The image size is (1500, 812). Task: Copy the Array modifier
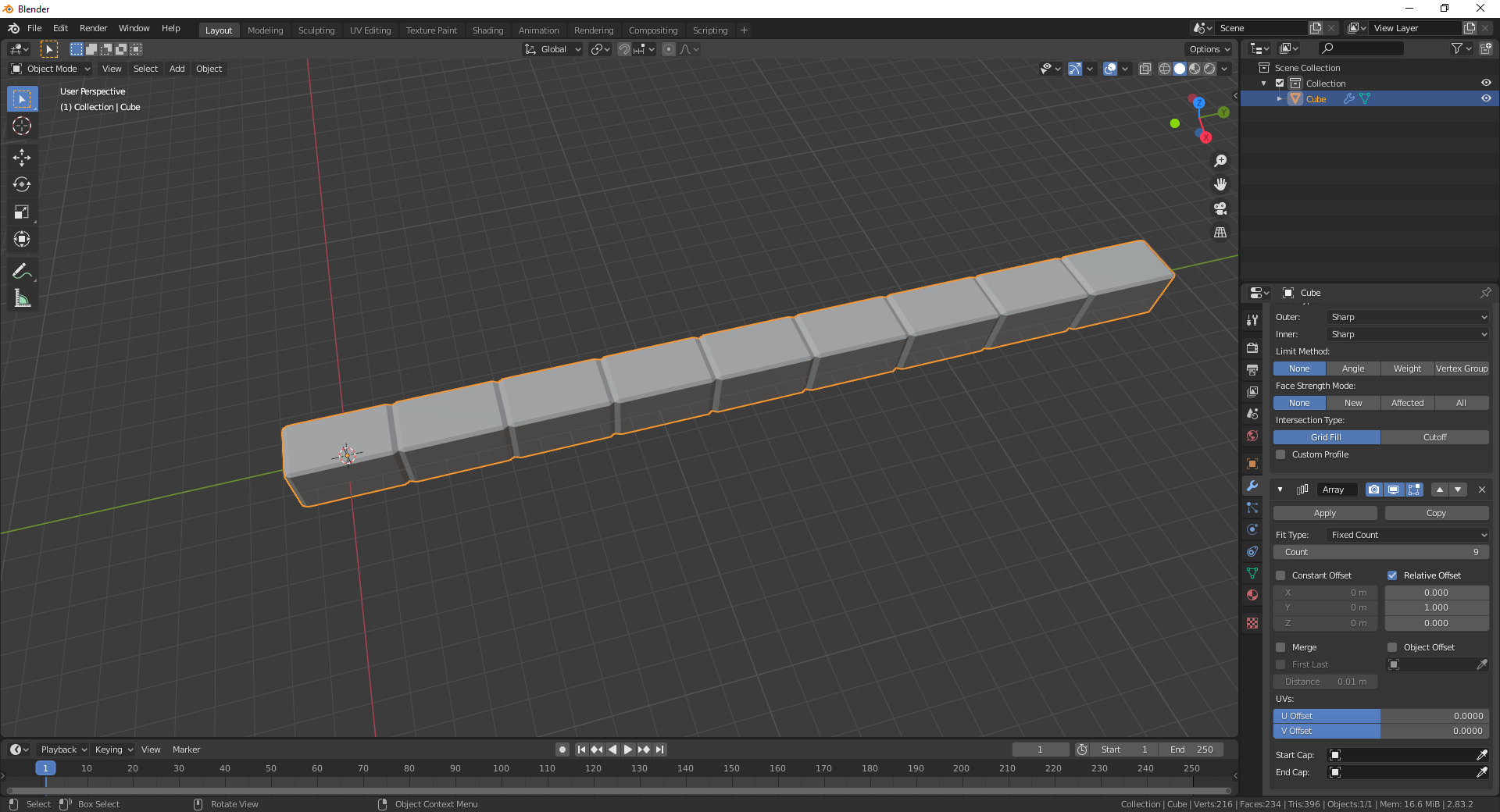pos(1437,513)
